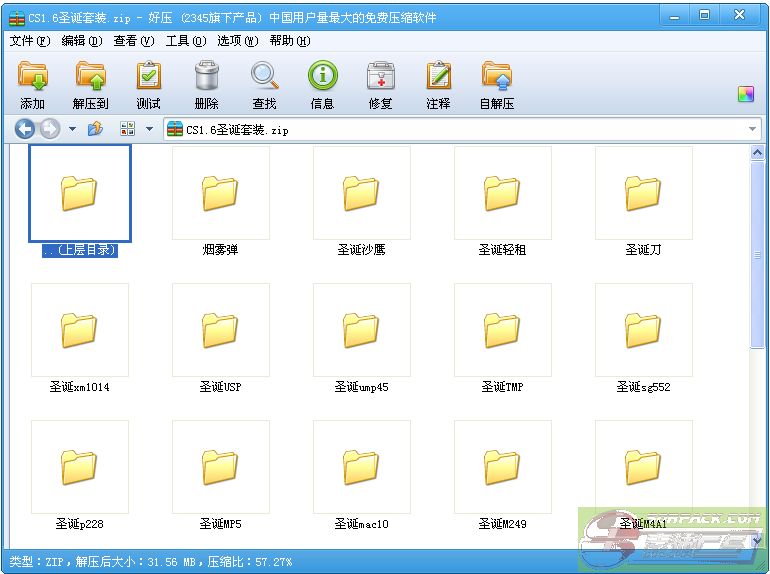Open the 工具 (Tools) menu
Viewport: 770px width, 574px height.
(185, 41)
